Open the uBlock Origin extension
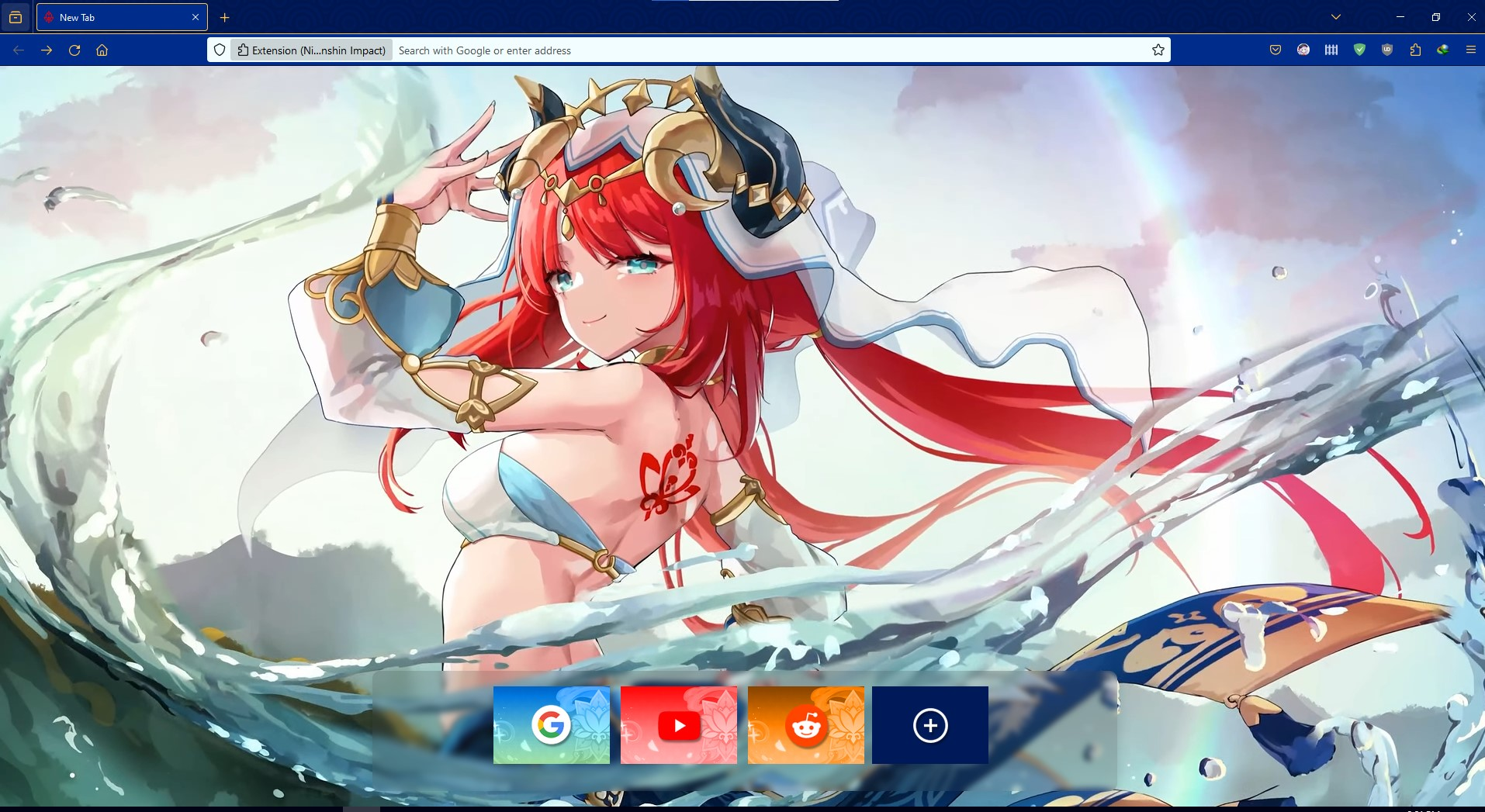Image resolution: width=1485 pixels, height=812 pixels. click(x=1387, y=50)
